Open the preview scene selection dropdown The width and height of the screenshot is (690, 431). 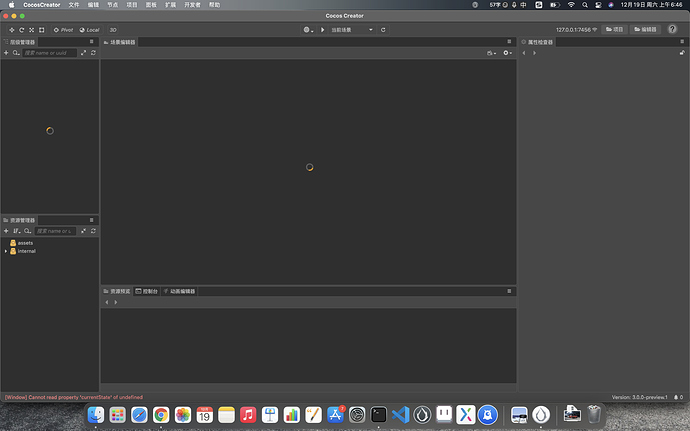(x=352, y=30)
